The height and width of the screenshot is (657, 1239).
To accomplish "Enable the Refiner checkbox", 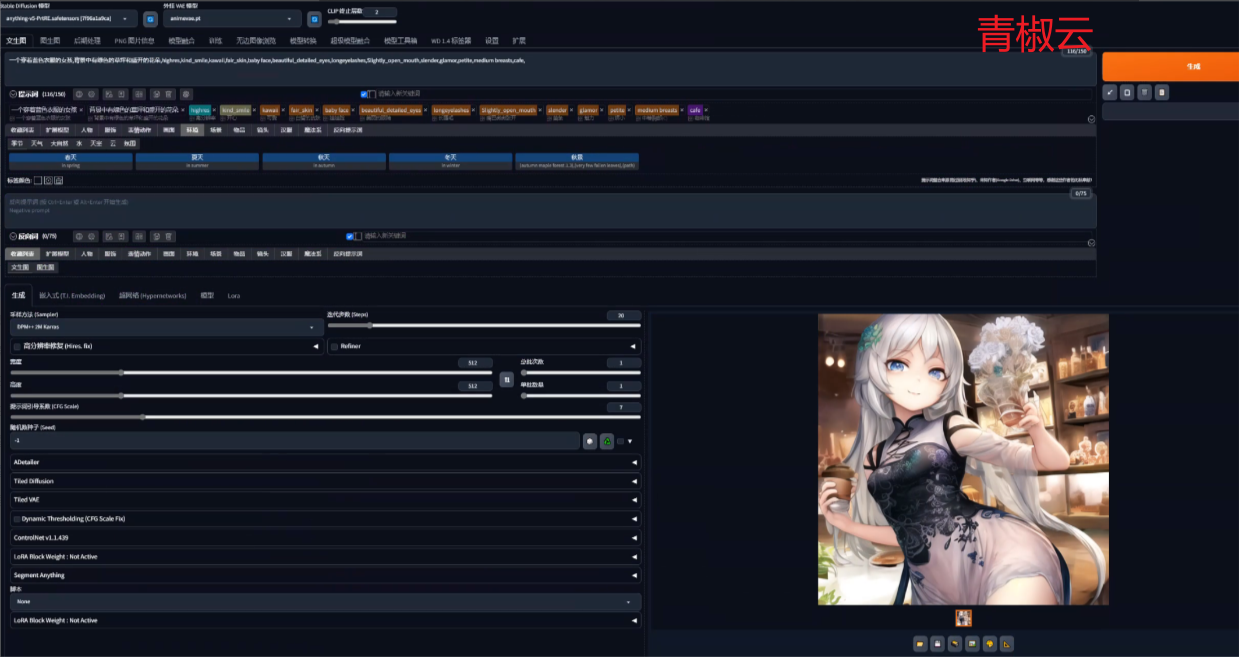I will (335, 346).
